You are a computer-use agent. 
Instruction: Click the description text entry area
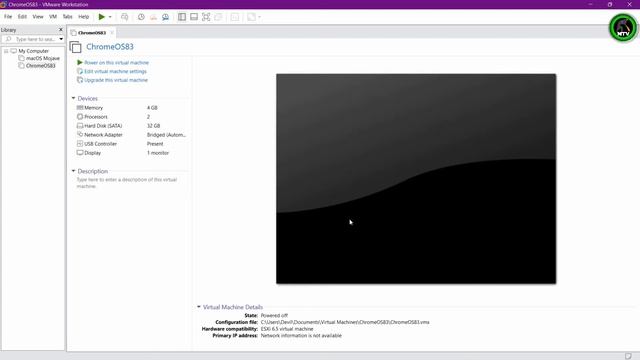pos(127,183)
